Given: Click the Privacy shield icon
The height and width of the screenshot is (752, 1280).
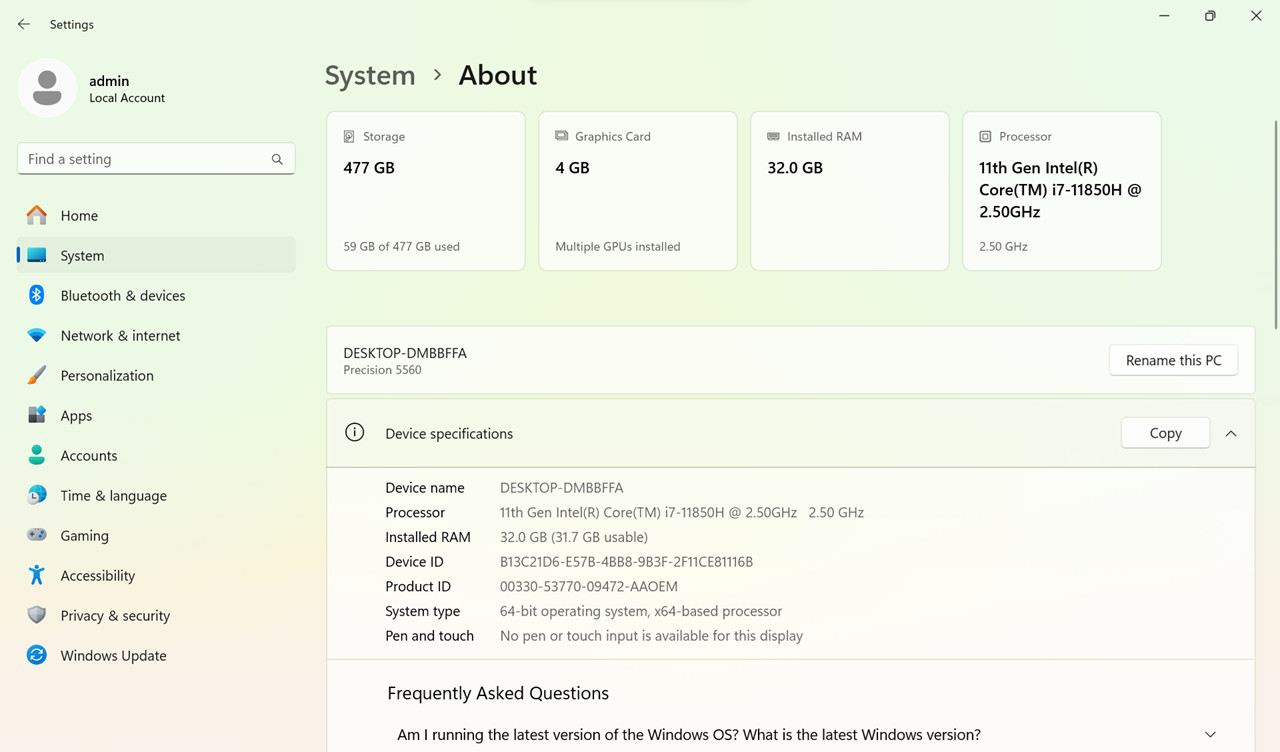Looking at the screenshot, I should click(x=37, y=615).
